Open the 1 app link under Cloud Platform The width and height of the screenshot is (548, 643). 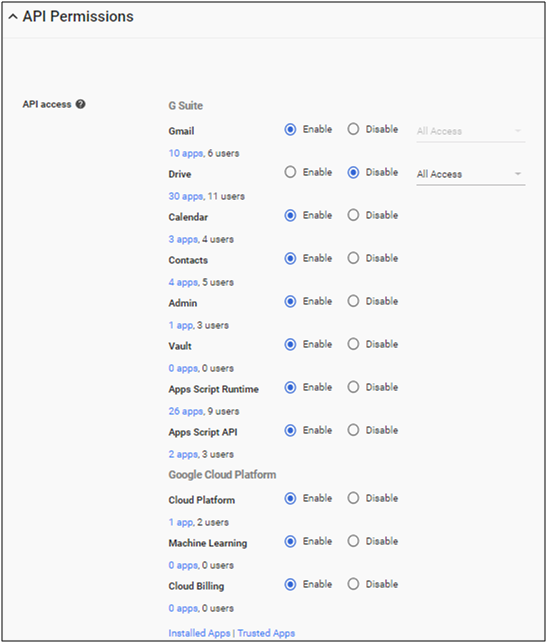click(x=181, y=522)
